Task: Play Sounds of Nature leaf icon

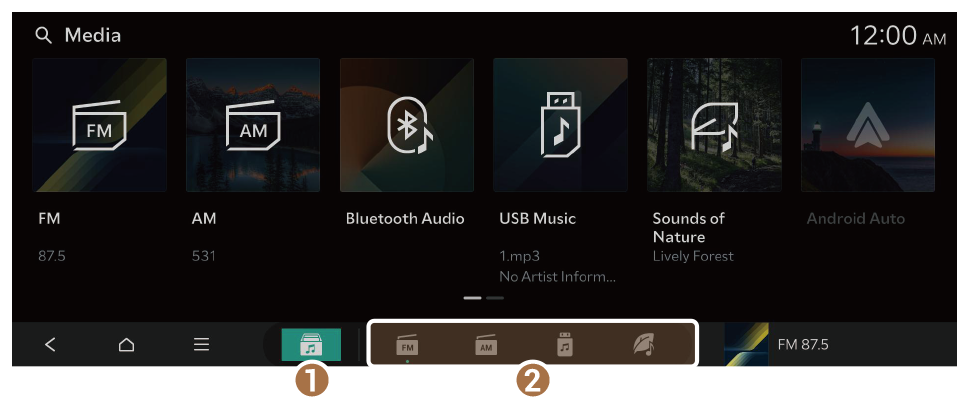Action: point(714,125)
